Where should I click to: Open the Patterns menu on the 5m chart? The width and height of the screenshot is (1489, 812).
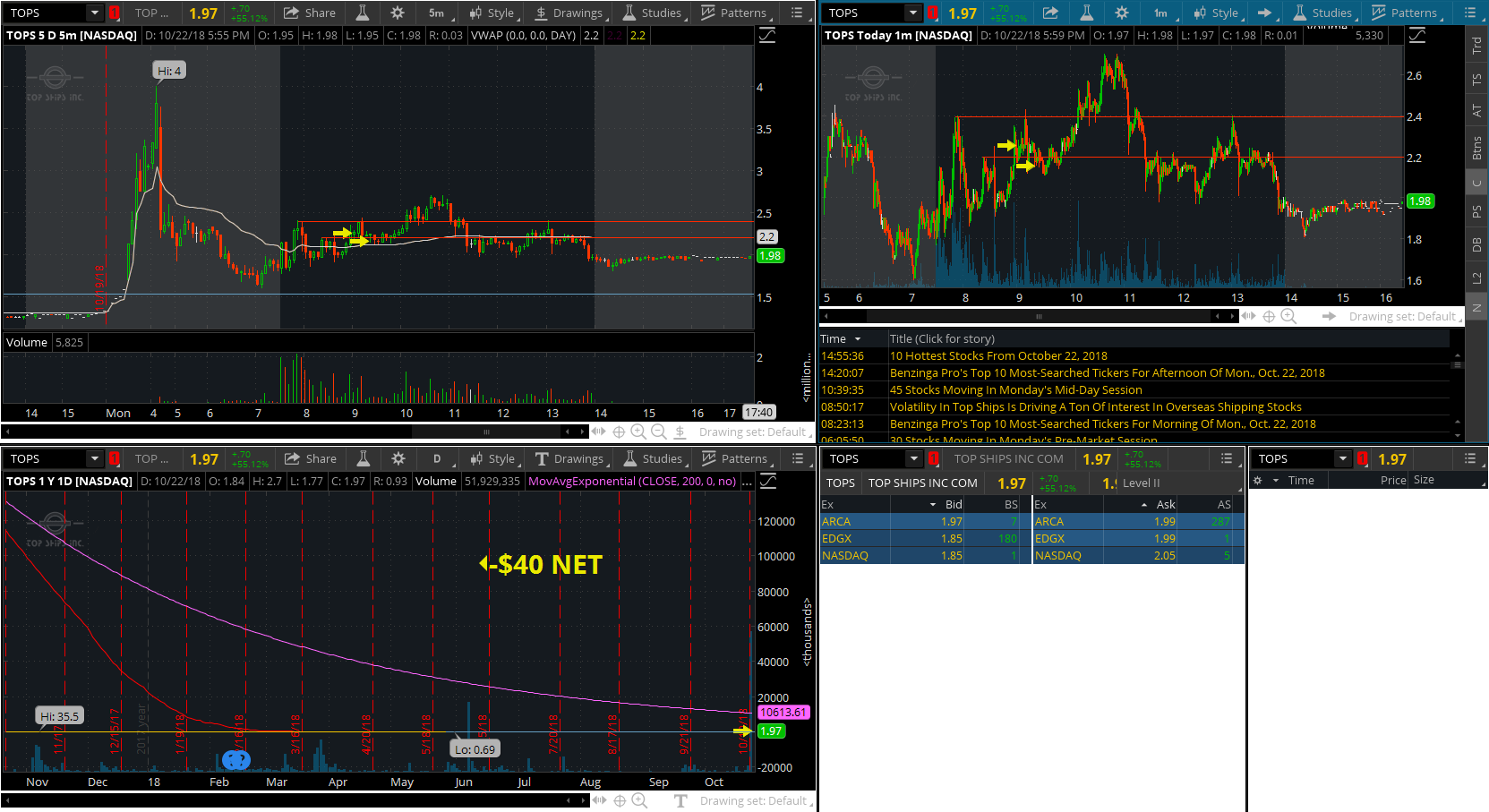[734, 13]
